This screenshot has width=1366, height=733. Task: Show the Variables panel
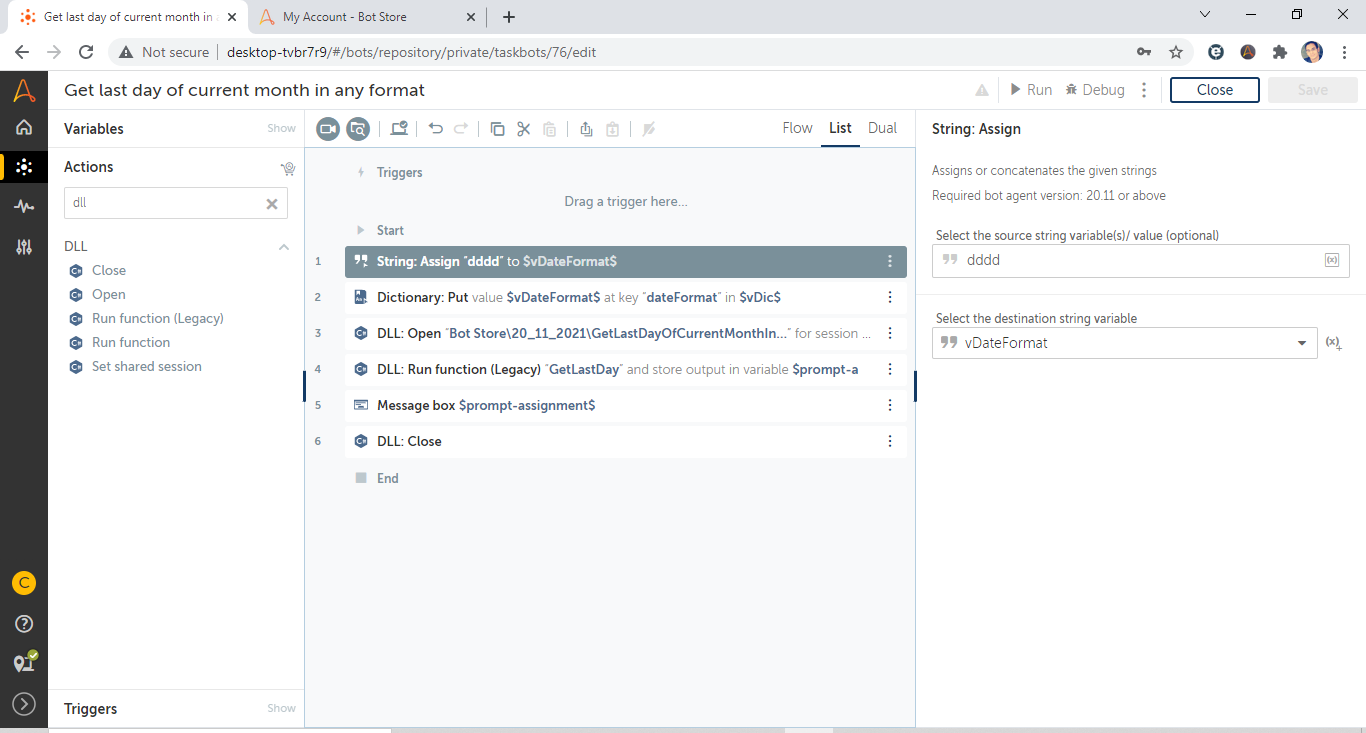coord(281,129)
